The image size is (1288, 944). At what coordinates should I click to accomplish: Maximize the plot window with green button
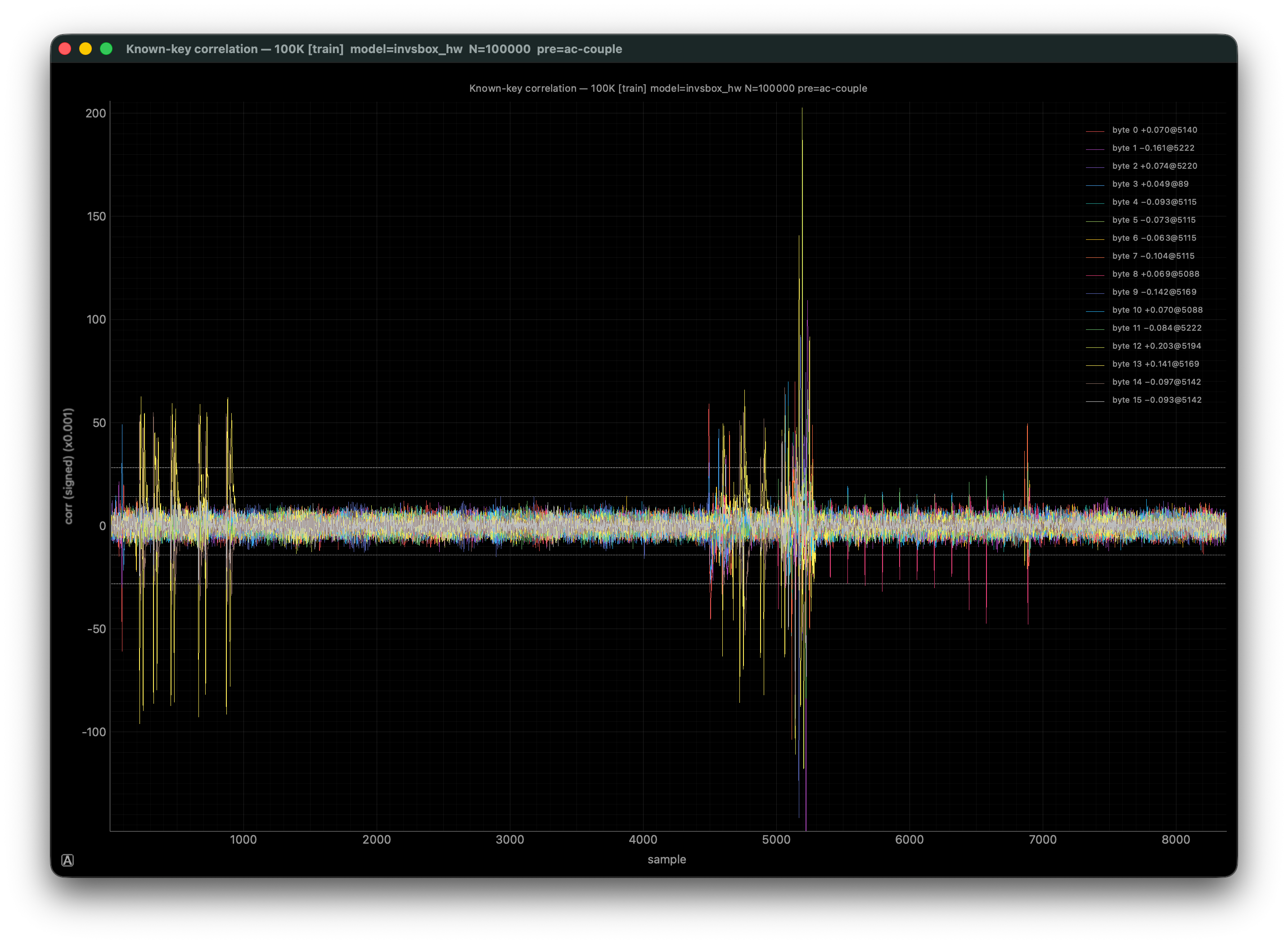click(x=106, y=49)
